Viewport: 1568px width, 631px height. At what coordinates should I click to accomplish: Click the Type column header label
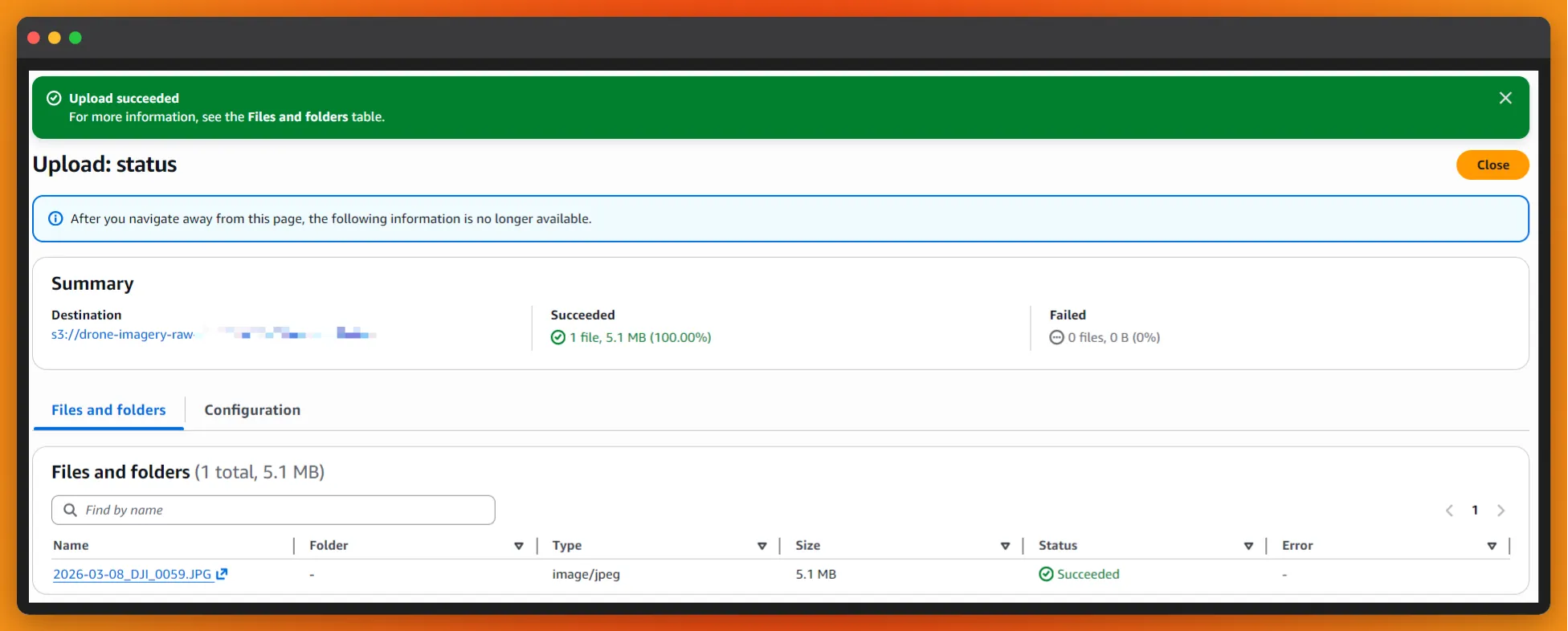pos(567,546)
